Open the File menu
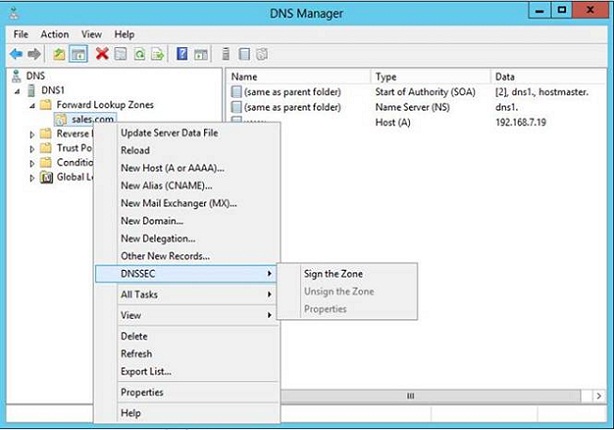614x430 pixels. (21, 34)
